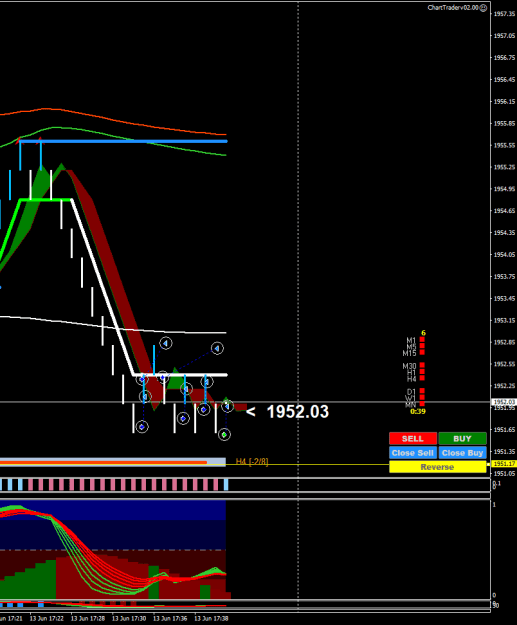Screen dimensions: 517x625
Task: Click the yellow 1951.17 price tag
Action: (505, 464)
